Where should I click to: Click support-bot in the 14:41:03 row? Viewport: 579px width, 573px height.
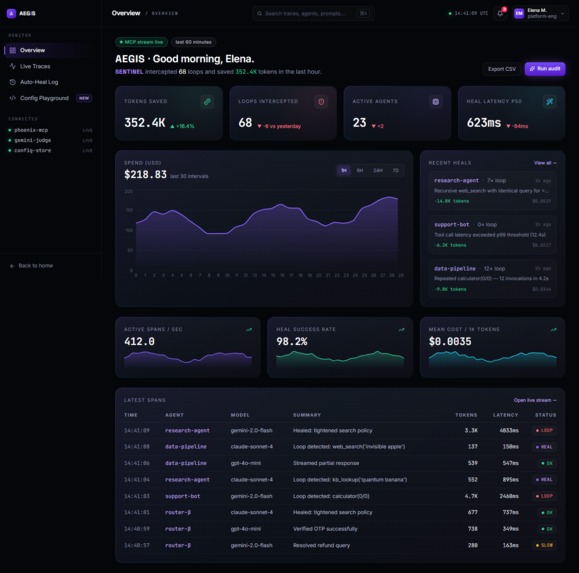pyautogui.click(x=182, y=496)
